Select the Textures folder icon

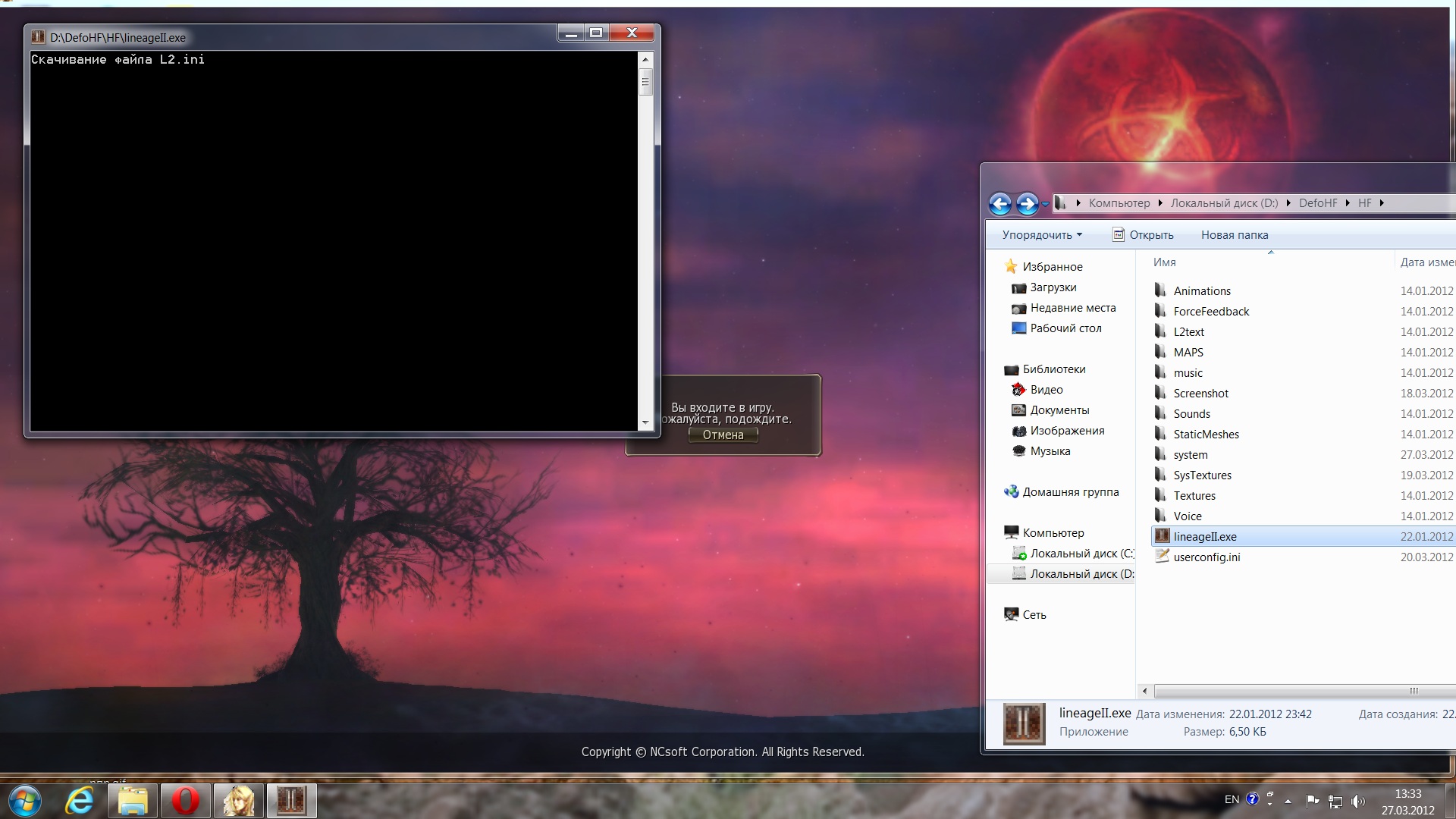pos(1160,495)
